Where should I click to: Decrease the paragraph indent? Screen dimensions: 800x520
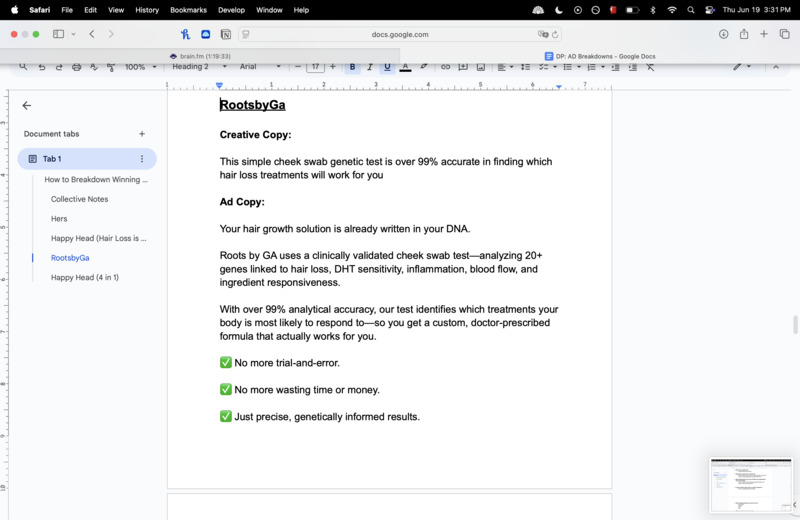616,67
